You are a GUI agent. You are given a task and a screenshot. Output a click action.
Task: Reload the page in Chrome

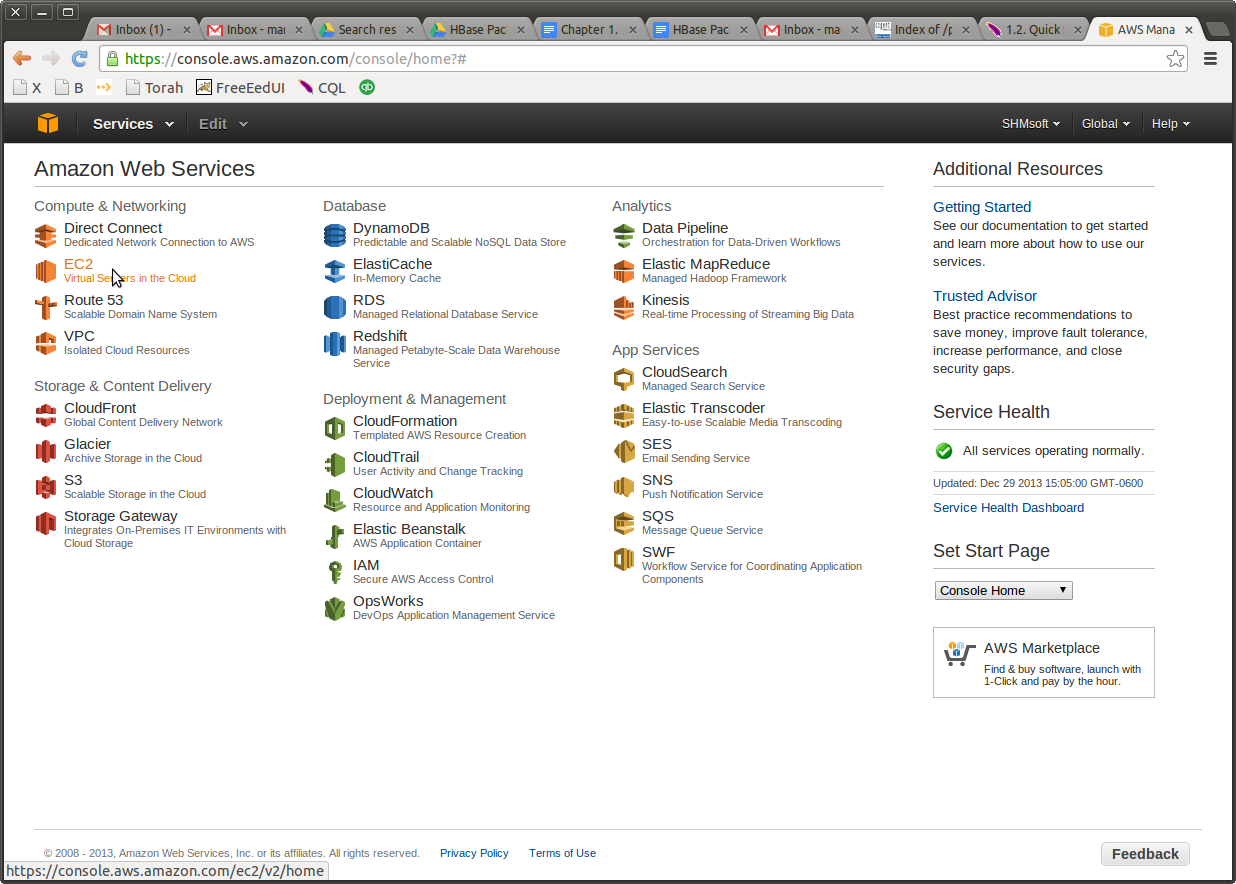pyautogui.click(x=80, y=59)
